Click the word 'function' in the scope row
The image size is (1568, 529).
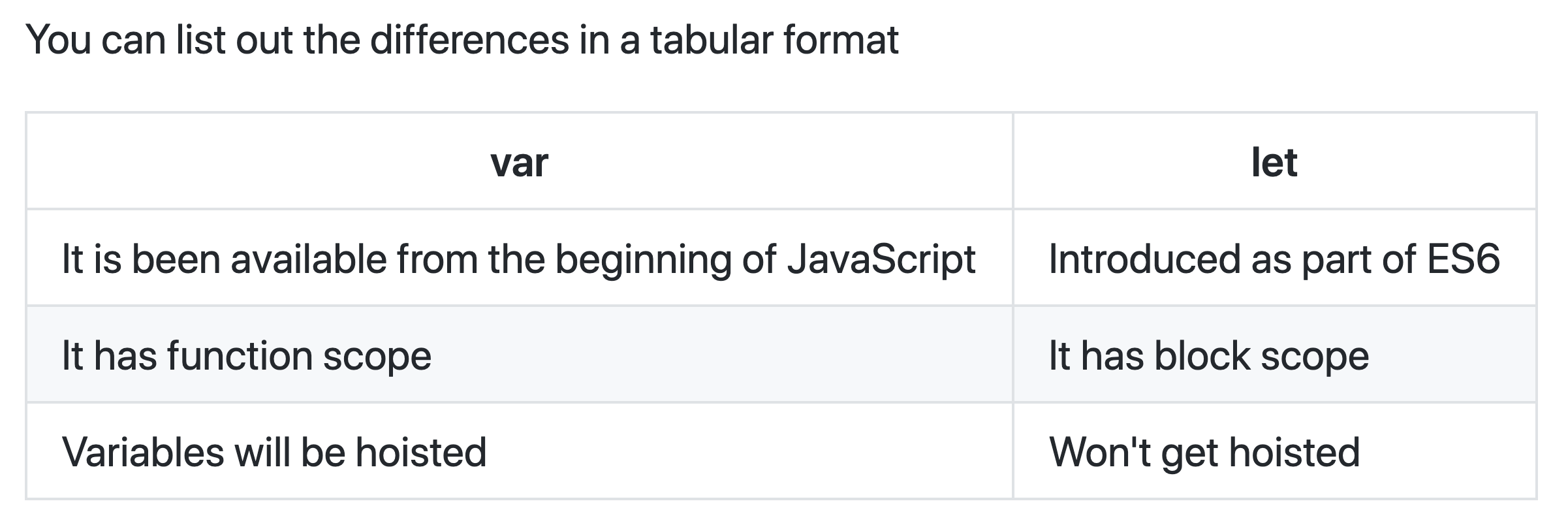(240, 355)
